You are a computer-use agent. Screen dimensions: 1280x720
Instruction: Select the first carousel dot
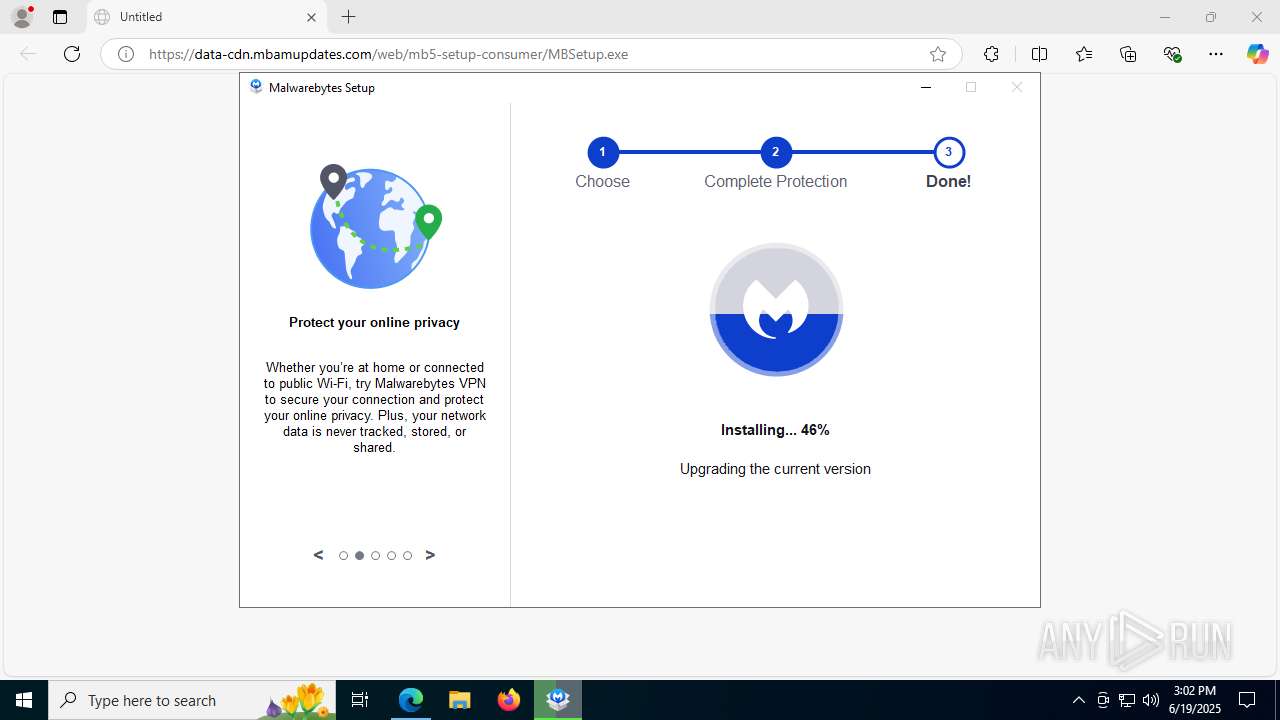click(343, 555)
